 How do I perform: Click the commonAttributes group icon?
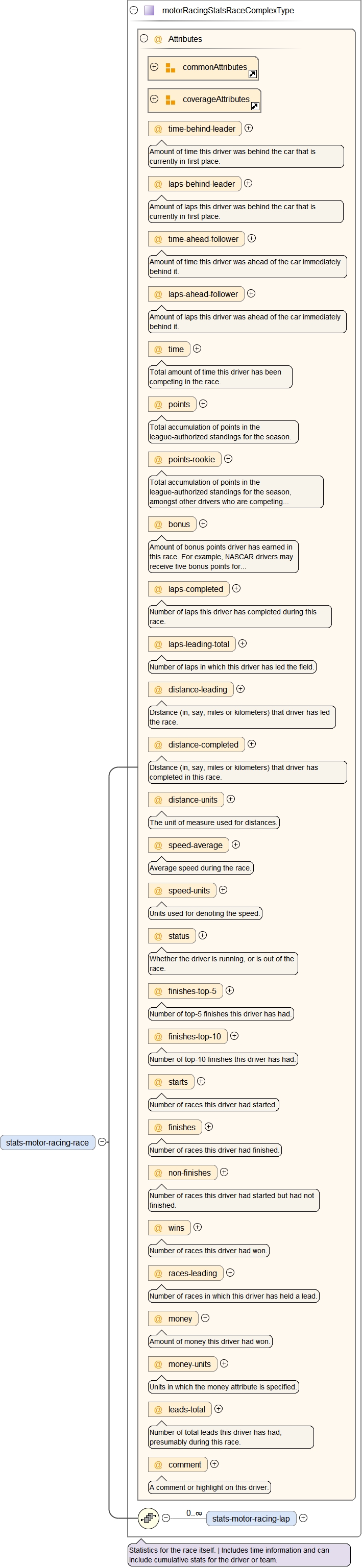171,67
